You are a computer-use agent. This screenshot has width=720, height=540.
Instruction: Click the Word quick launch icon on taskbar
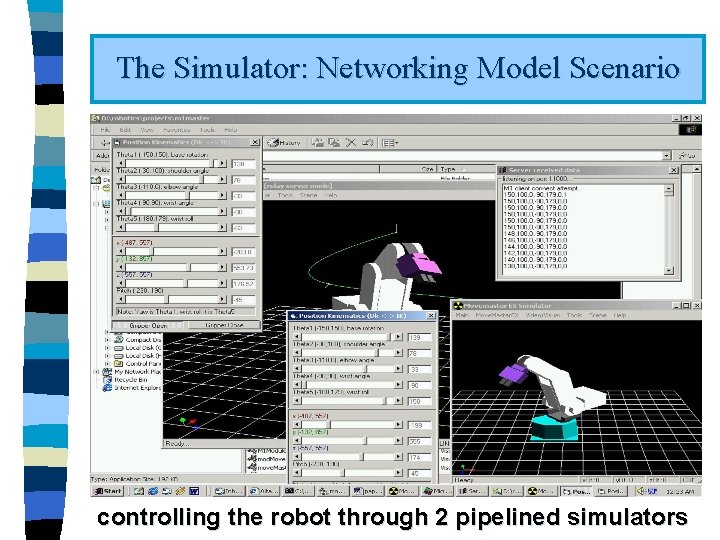coord(194,491)
